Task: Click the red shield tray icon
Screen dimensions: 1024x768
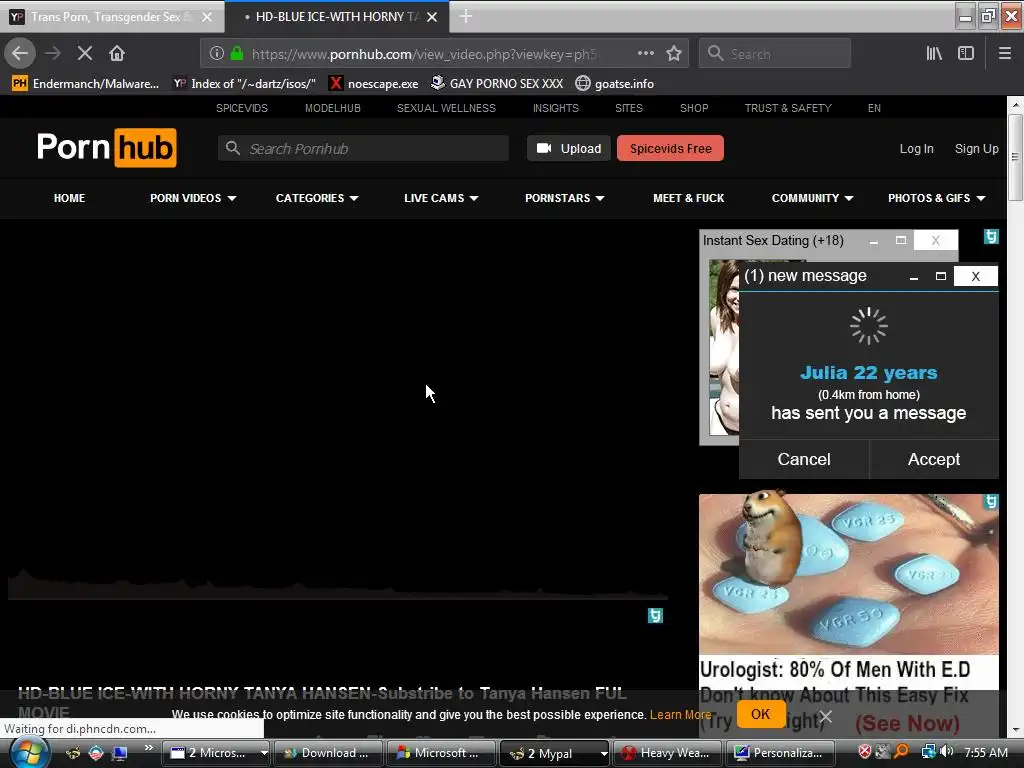Action: tap(864, 752)
